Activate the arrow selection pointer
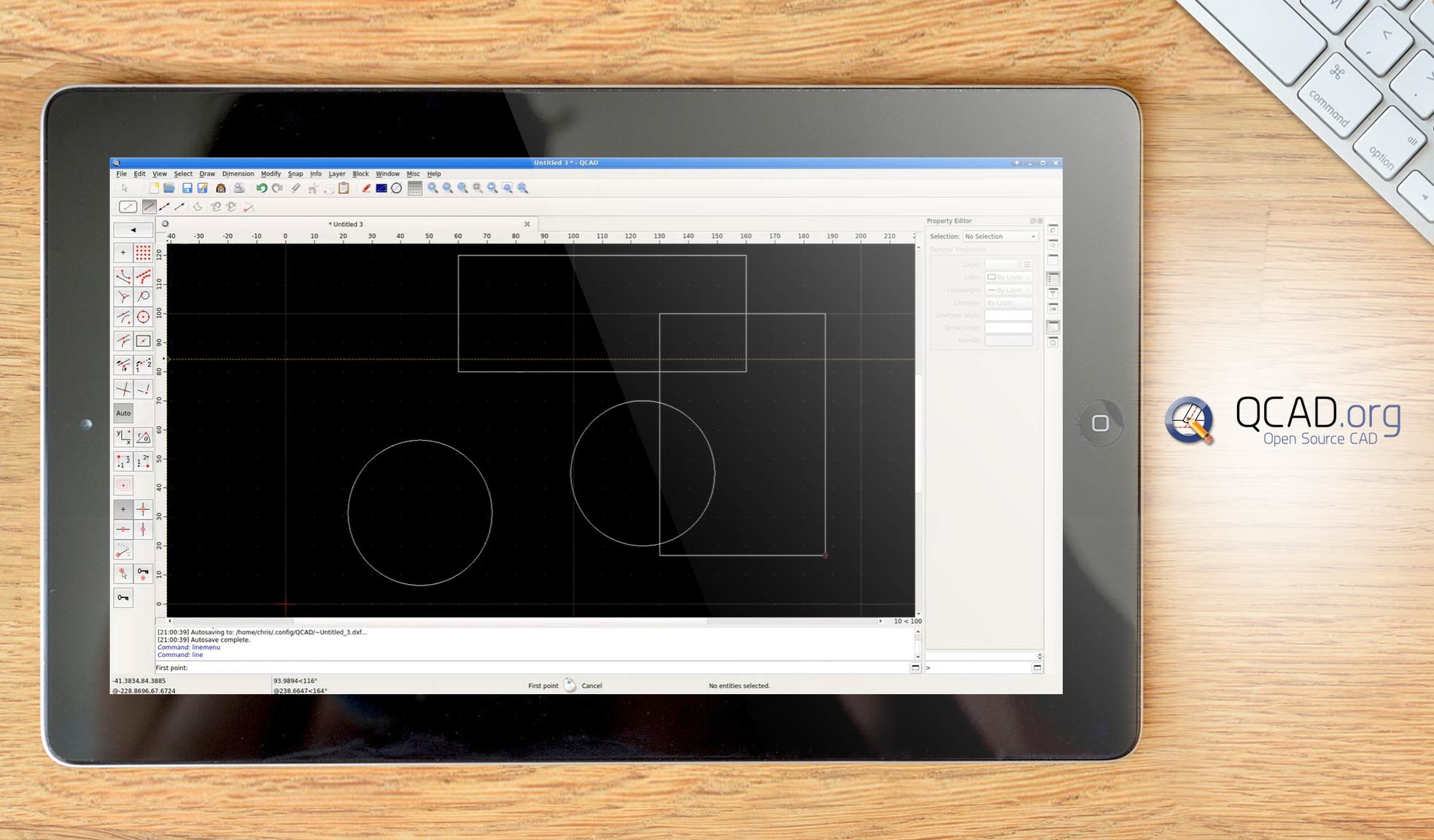Image resolution: width=1434 pixels, height=840 pixels. click(x=125, y=188)
